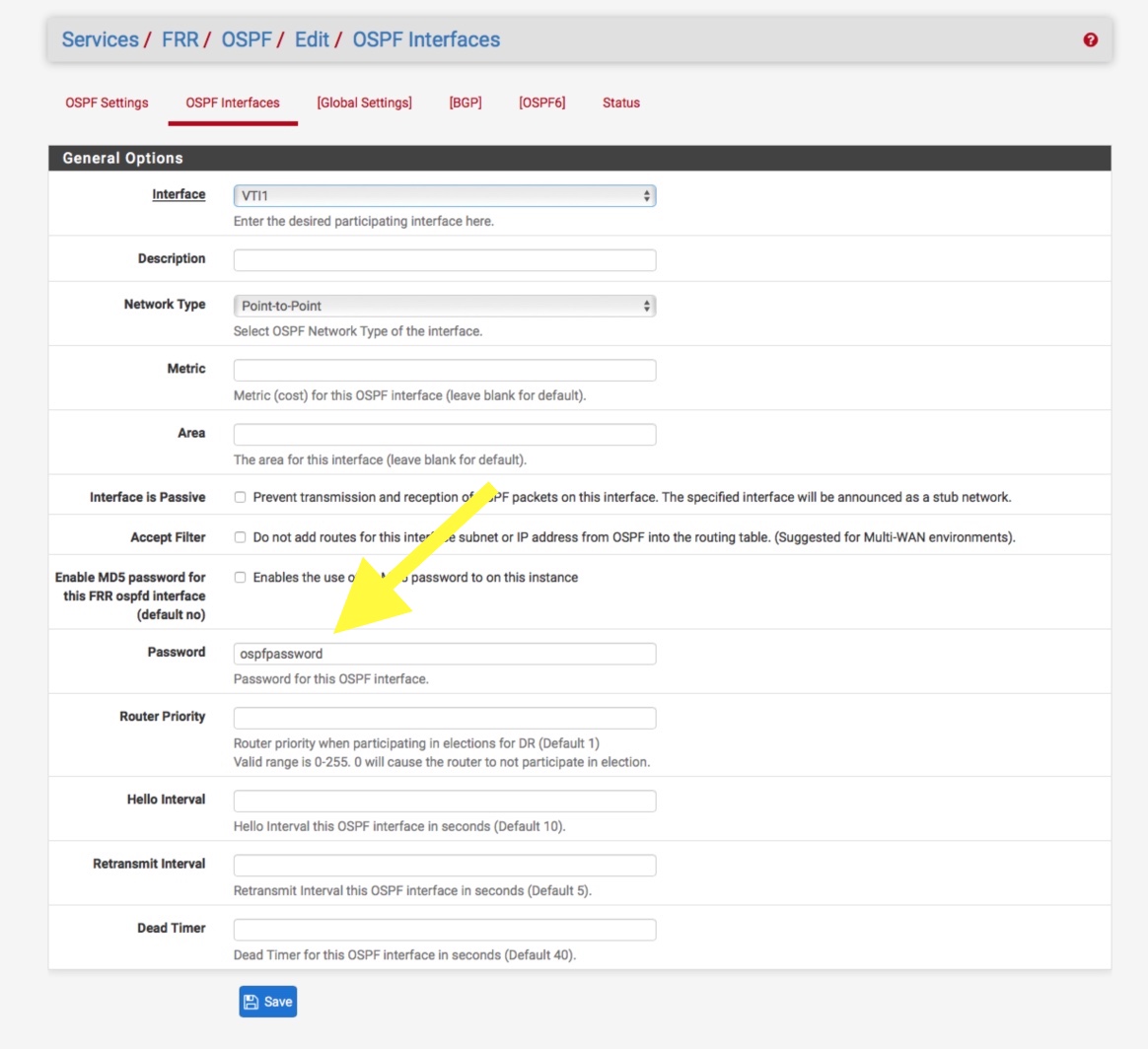
Task: Enable the Interface is Passive checkbox
Action: click(x=240, y=498)
